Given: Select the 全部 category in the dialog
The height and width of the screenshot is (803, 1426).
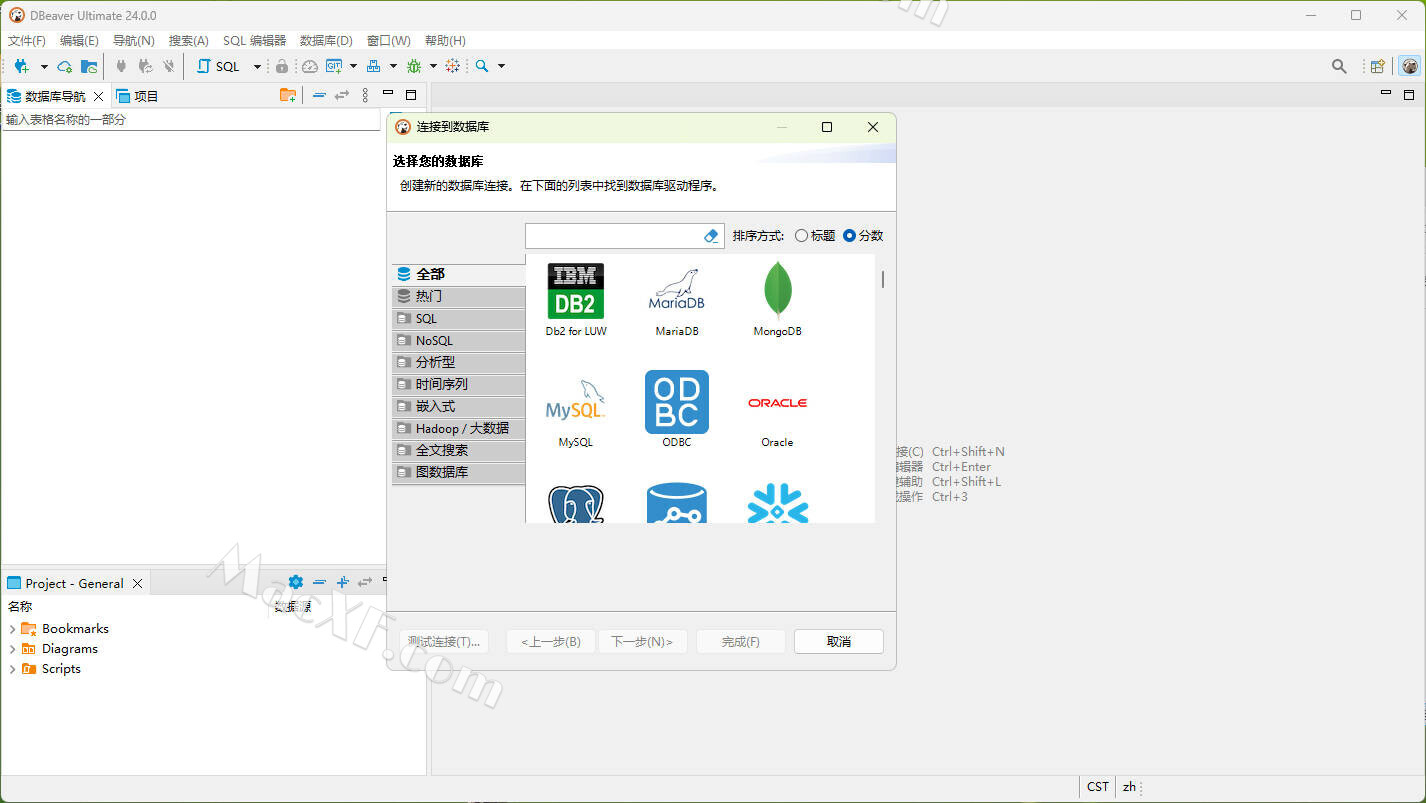Looking at the screenshot, I should (459, 274).
